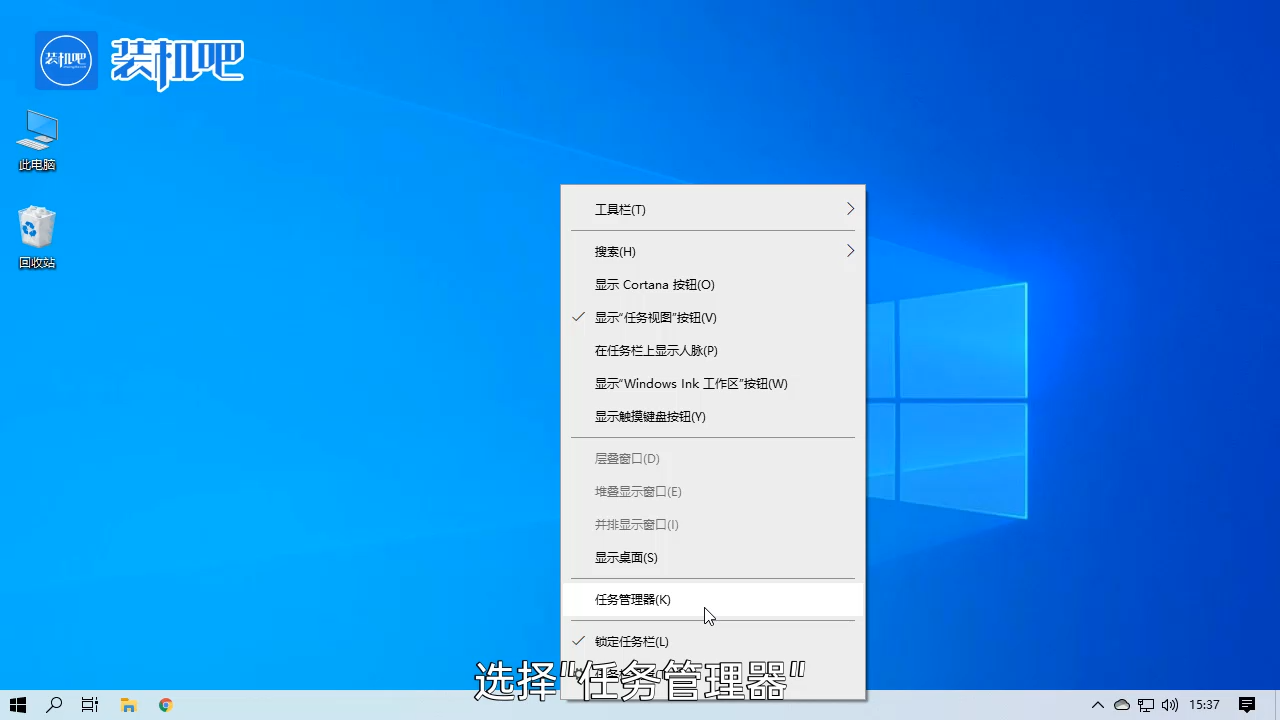Enable 显示 Cortana 按钮
Image resolution: width=1280 pixels, height=720 pixels.
(654, 284)
